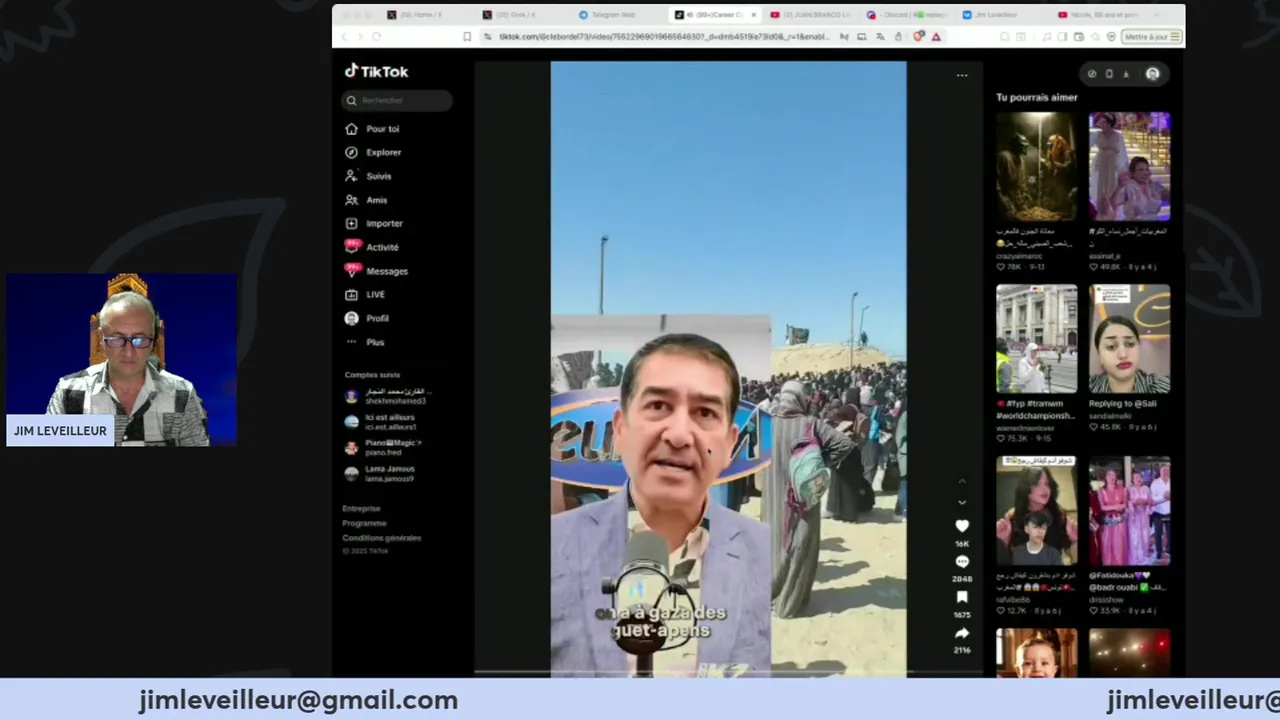
Task: Select Importer to upload a video
Action: (374, 223)
